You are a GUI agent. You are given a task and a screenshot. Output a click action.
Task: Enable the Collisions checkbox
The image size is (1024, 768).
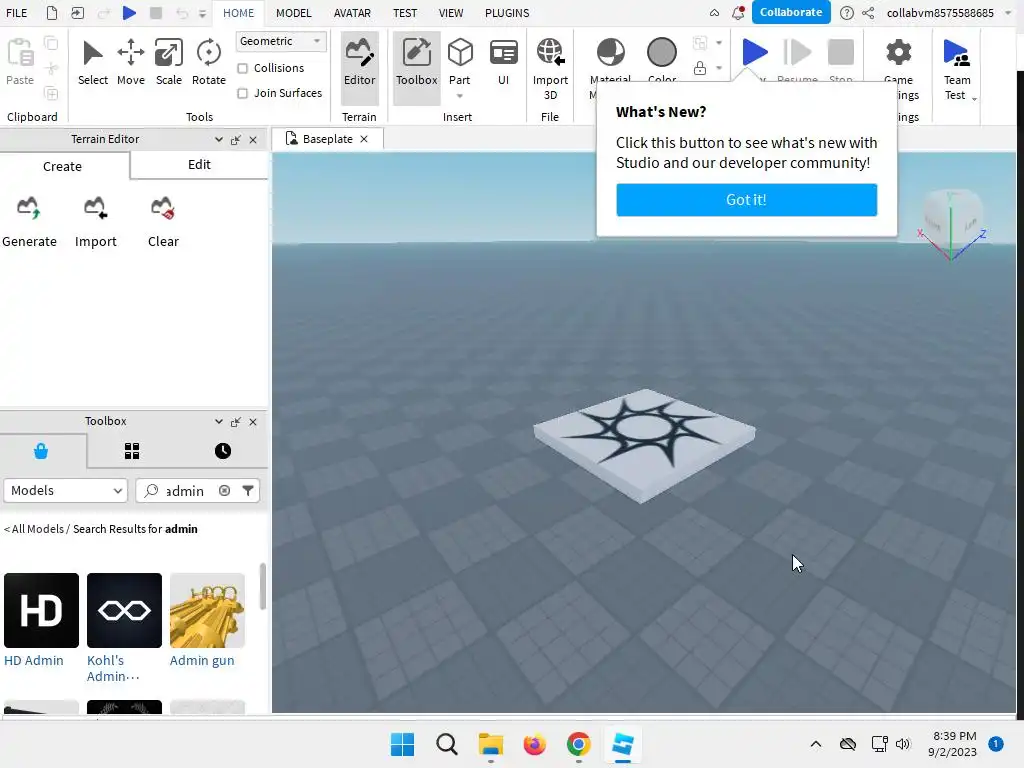(x=242, y=69)
